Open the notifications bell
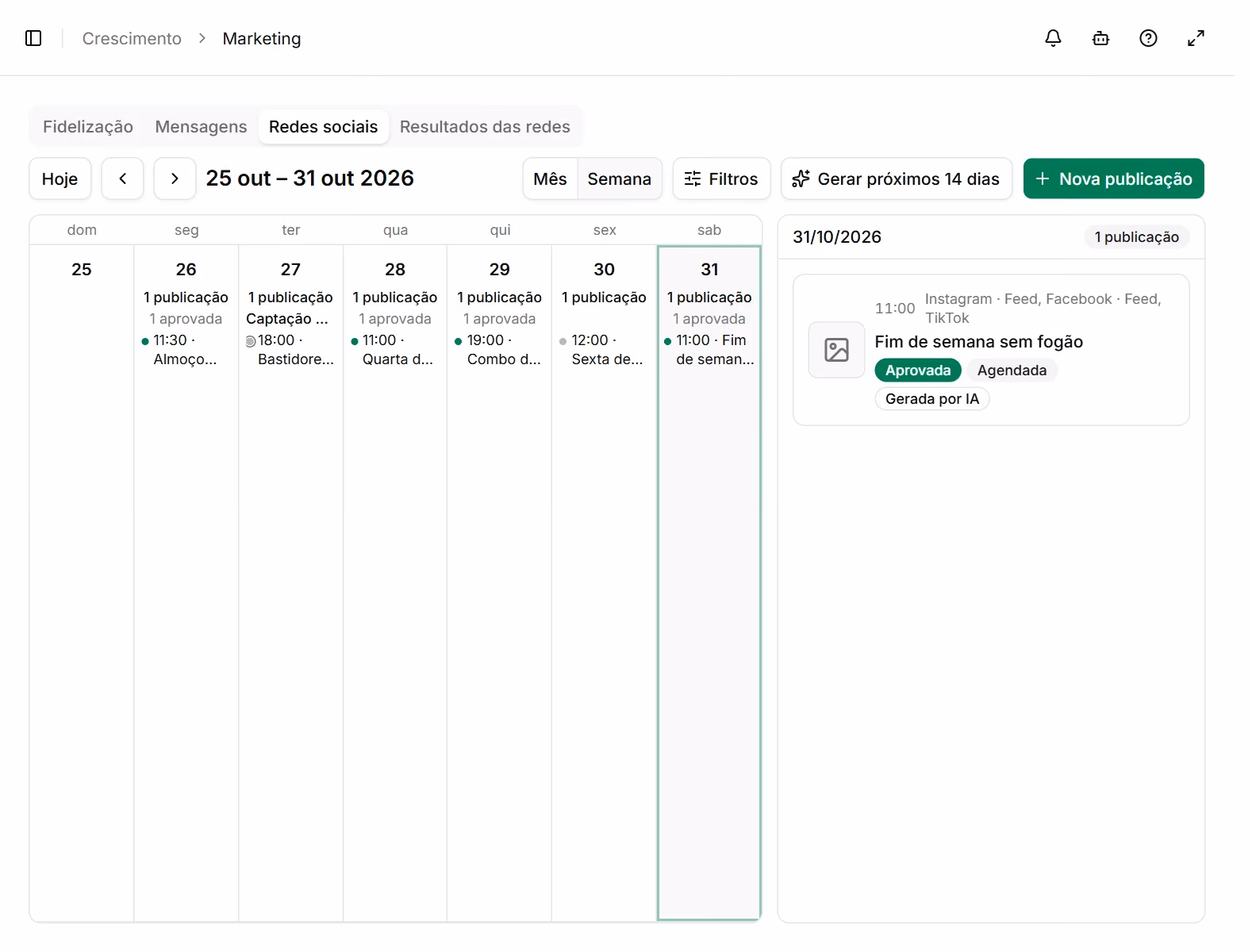 1053,38
